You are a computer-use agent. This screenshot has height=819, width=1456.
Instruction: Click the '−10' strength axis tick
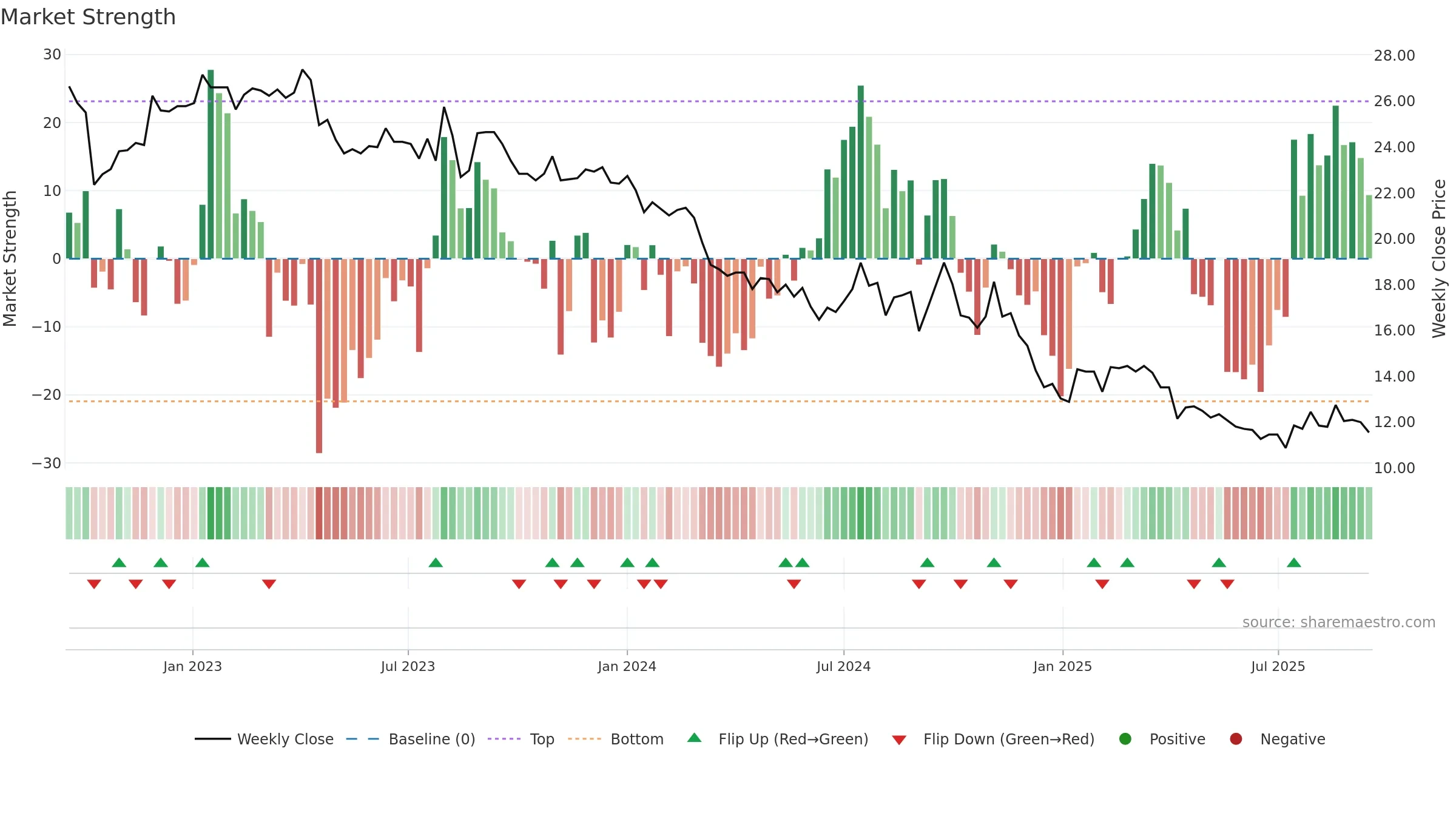47,326
